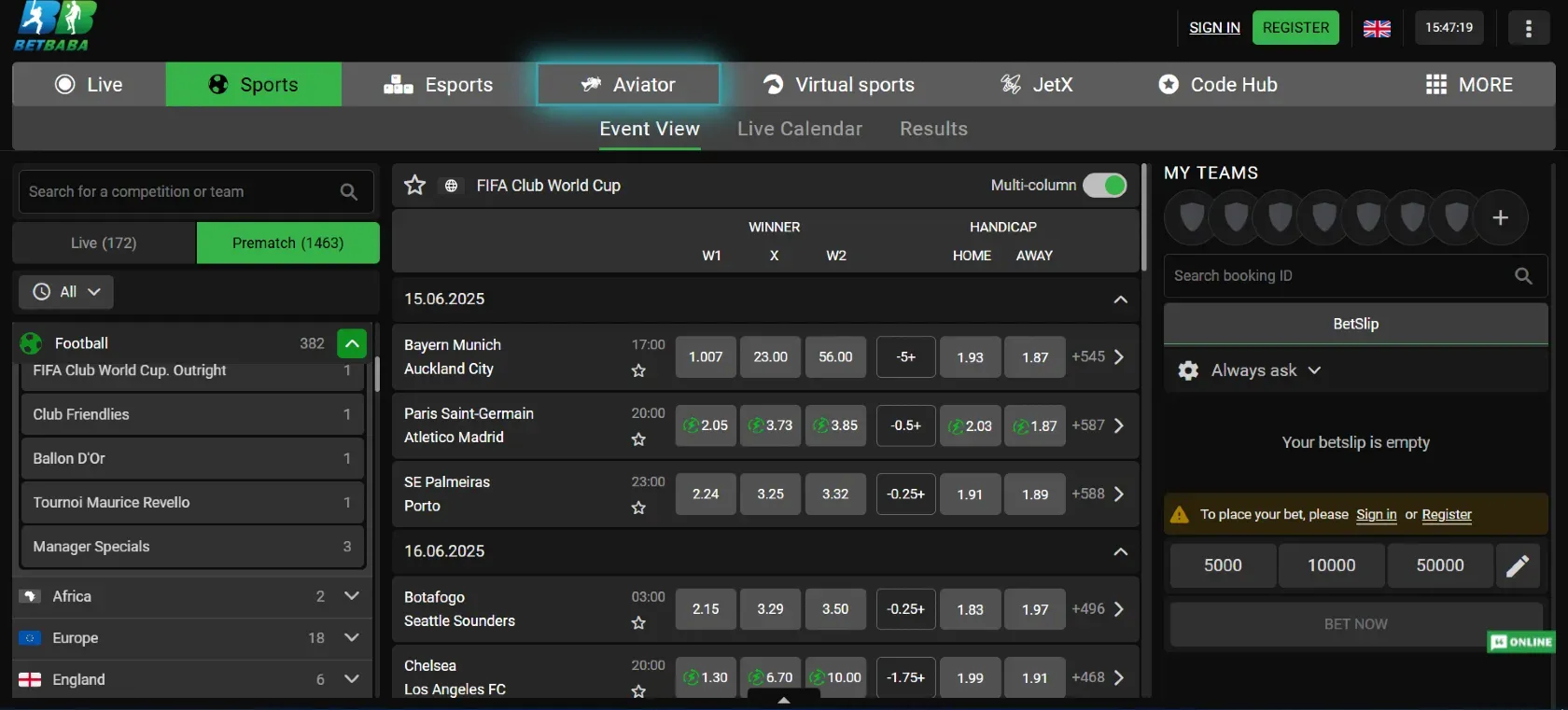Collapse the 16.06.2025 date group
This screenshot has height=710, width=1568.
pos(1120,551)
